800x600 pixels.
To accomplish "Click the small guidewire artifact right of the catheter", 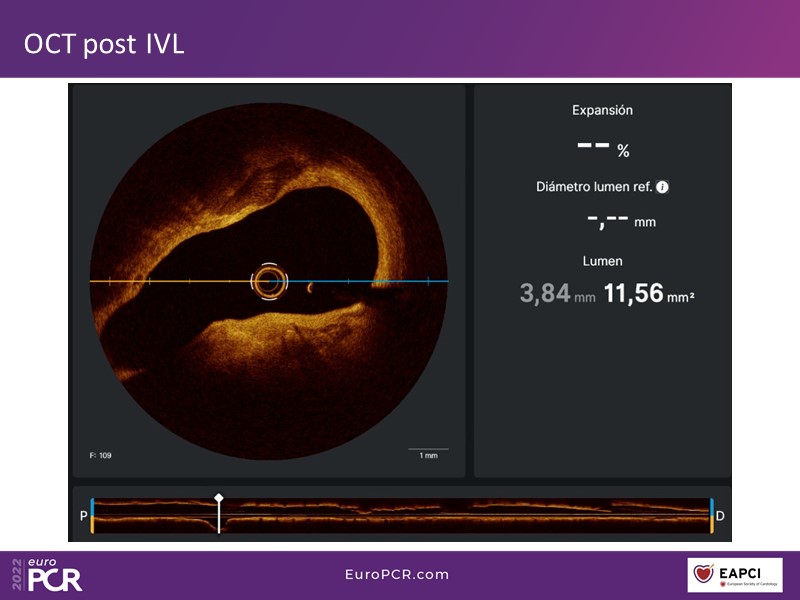I will pos(310,287).
